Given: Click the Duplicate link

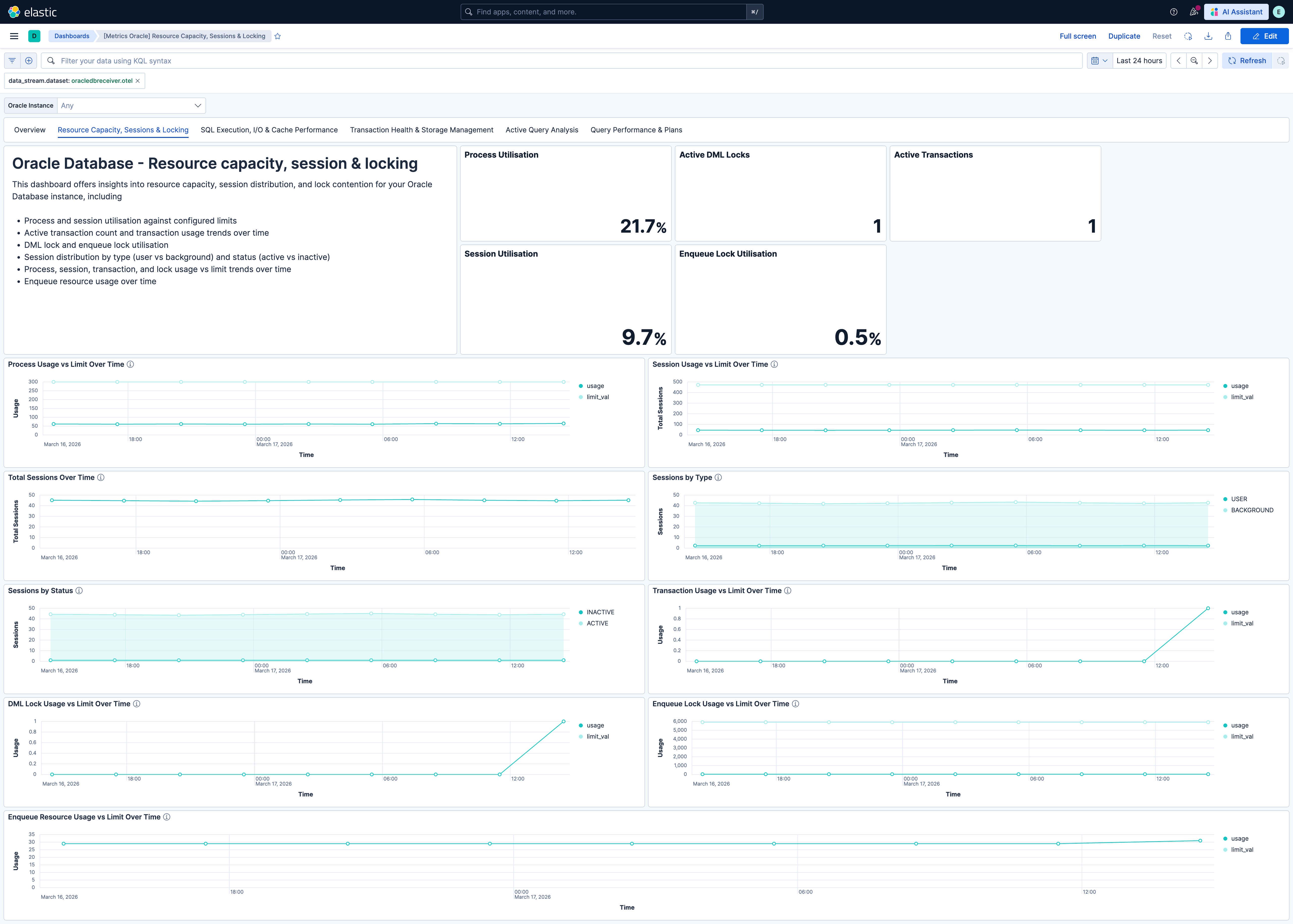Looking at the screenshot, I should 1124,36.
